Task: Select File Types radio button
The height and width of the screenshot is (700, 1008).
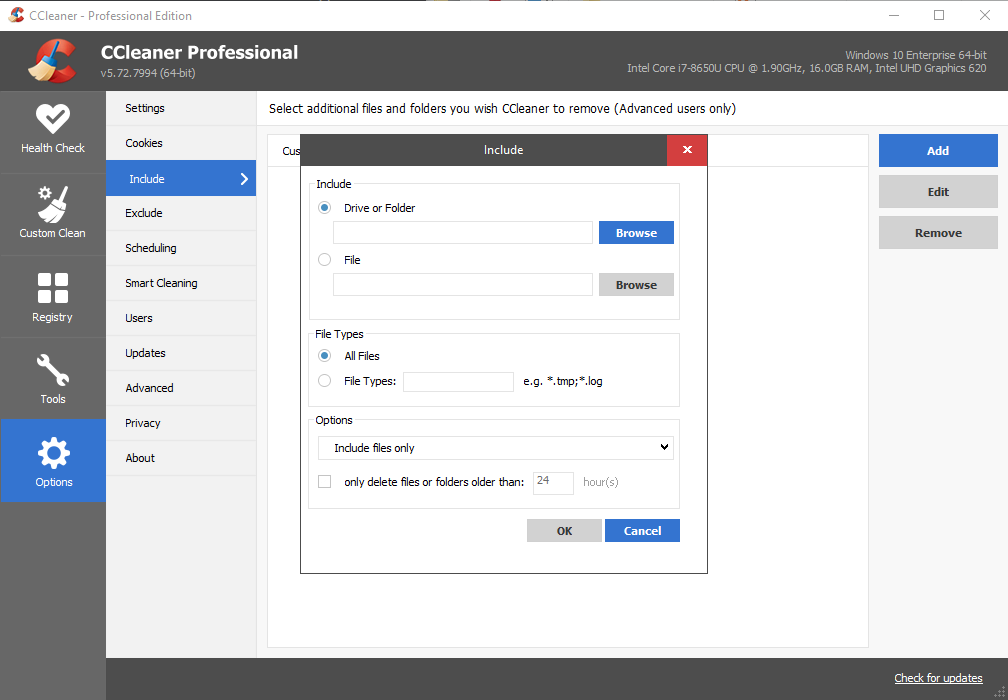Action: tap(325, 381)
